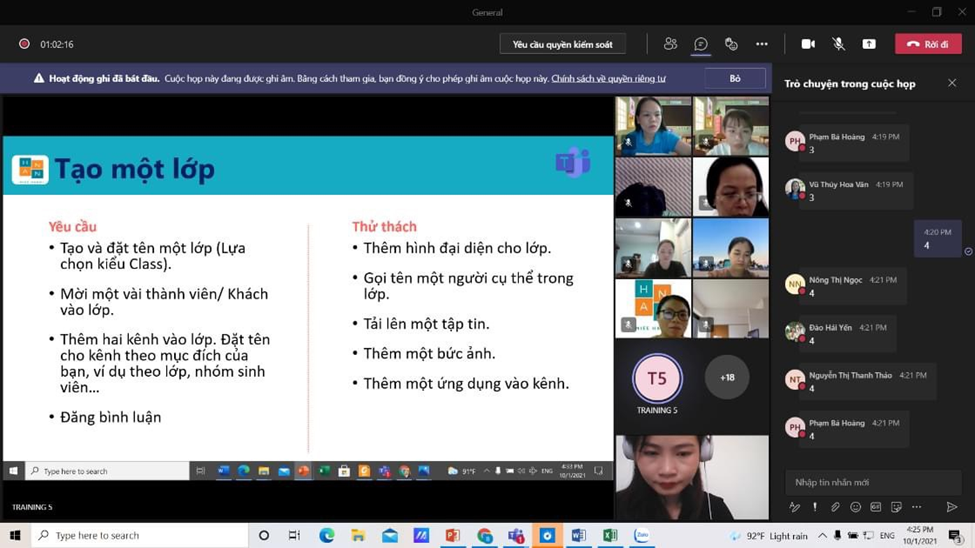Click the Nhập tin nhắn mới message box

tap(870, 482)
